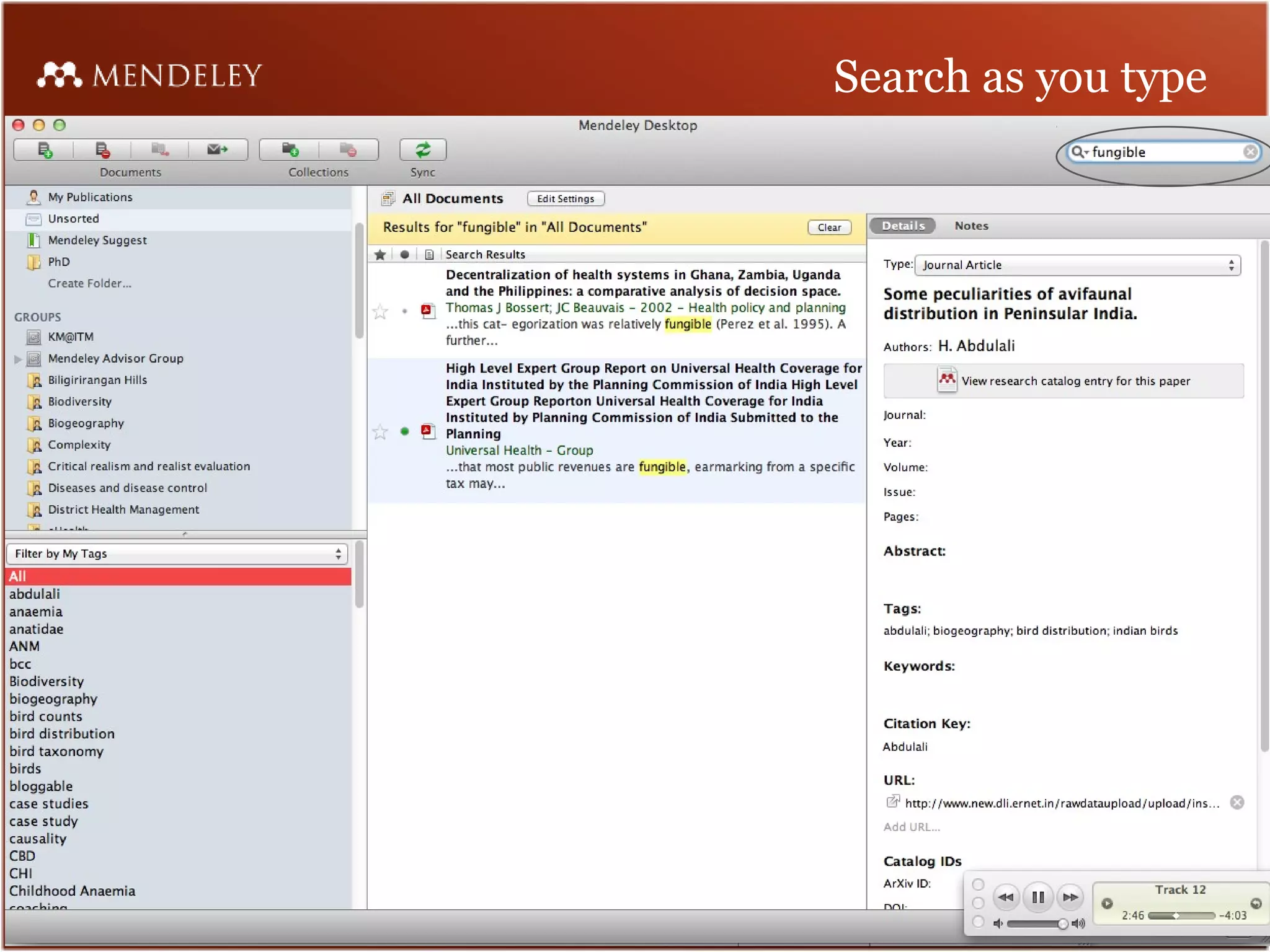Filter by the Childhood Anaemia tag
1270x952 pixels.
[72, 891]
